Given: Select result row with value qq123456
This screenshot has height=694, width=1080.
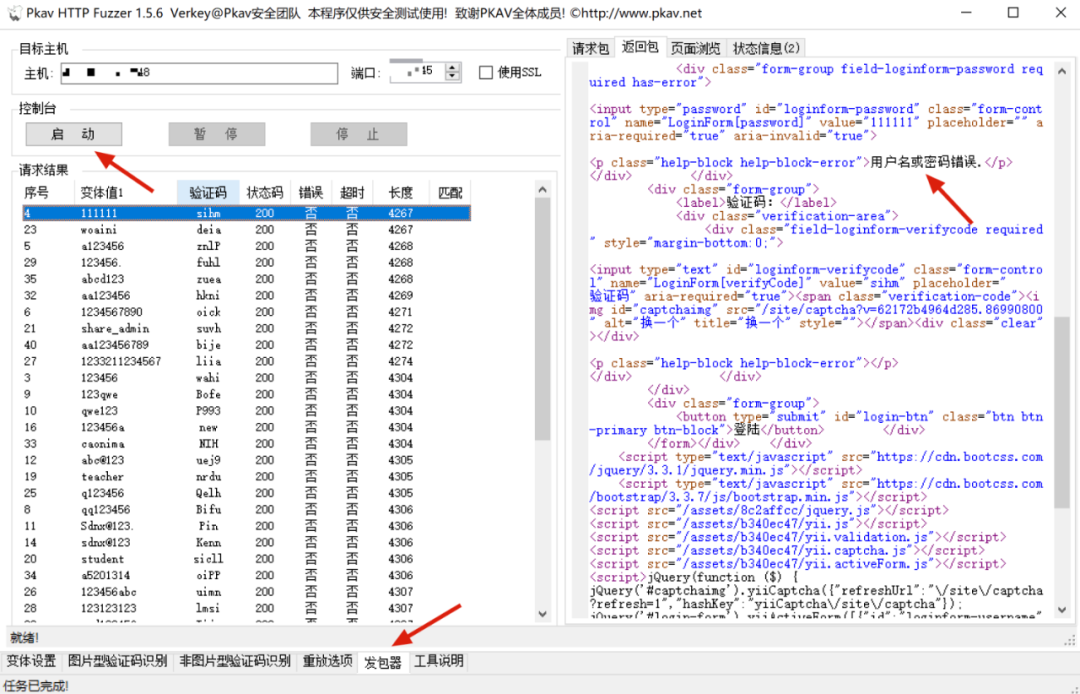Looking at the screenshot, I should [247, 509].
